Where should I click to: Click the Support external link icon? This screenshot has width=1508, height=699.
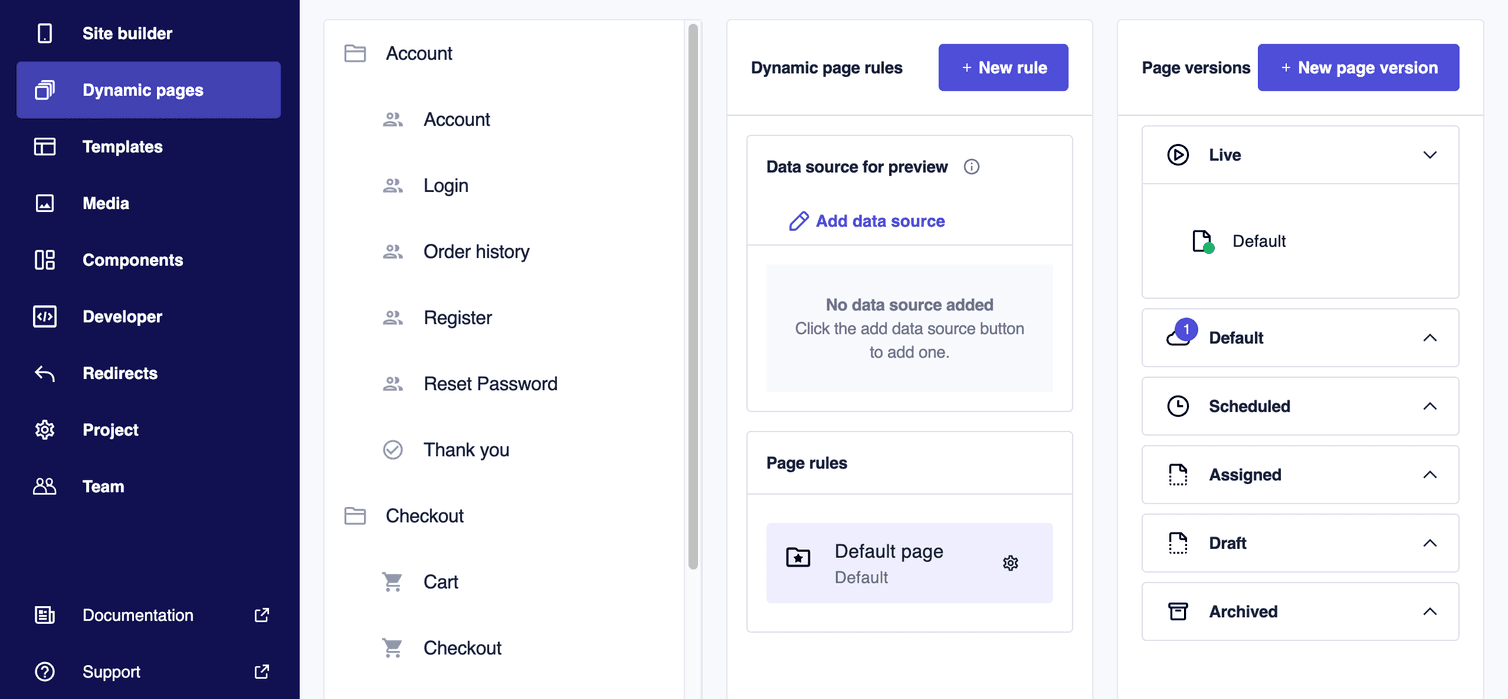[262, 672]
